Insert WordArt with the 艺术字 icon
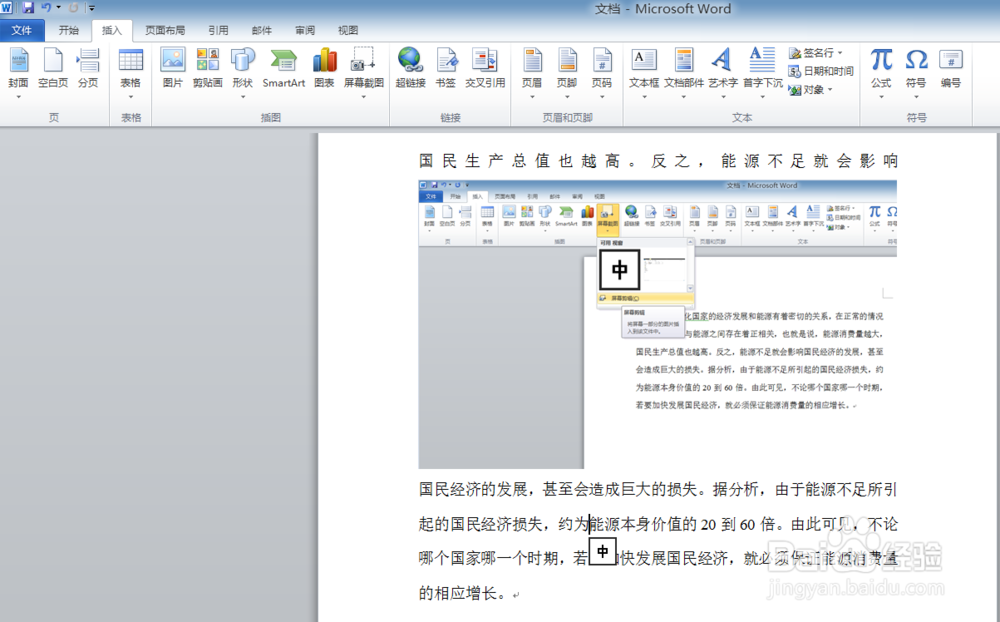 722,67
